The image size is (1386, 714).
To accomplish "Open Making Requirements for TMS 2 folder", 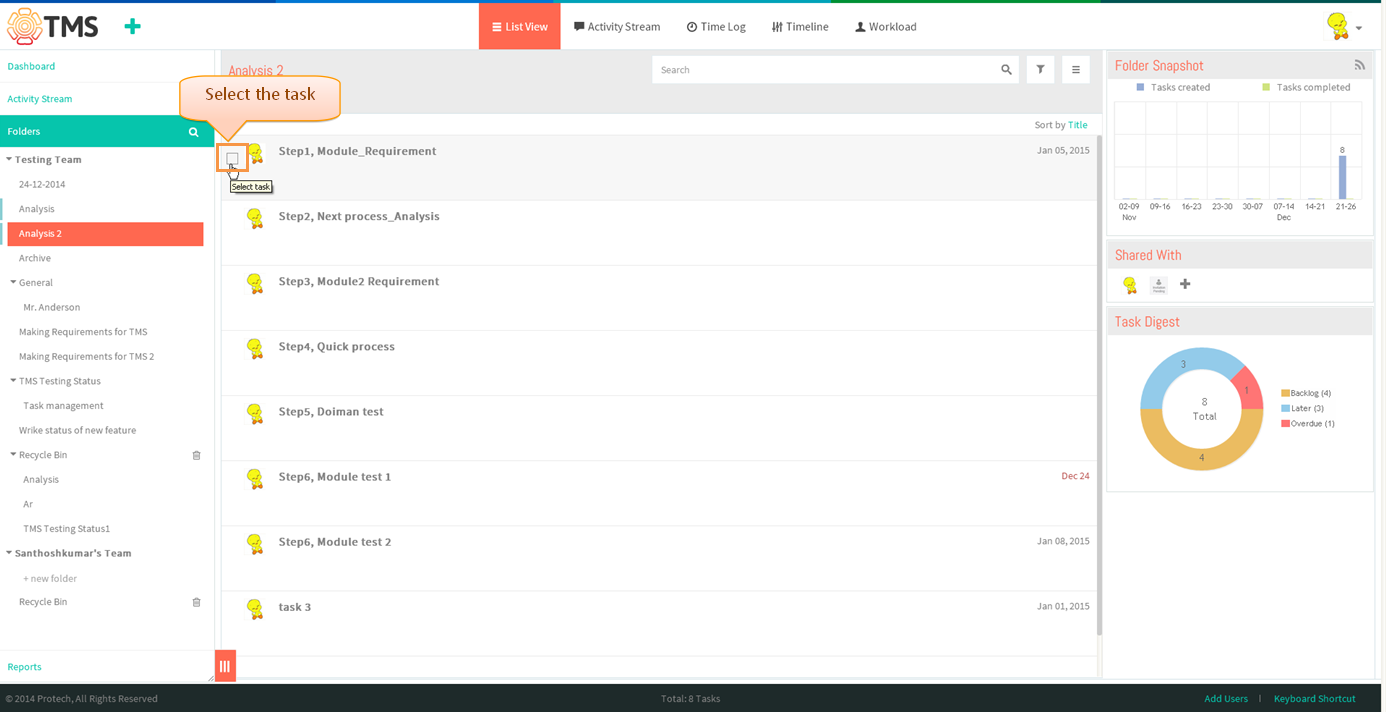I will [x=86, y=356].
